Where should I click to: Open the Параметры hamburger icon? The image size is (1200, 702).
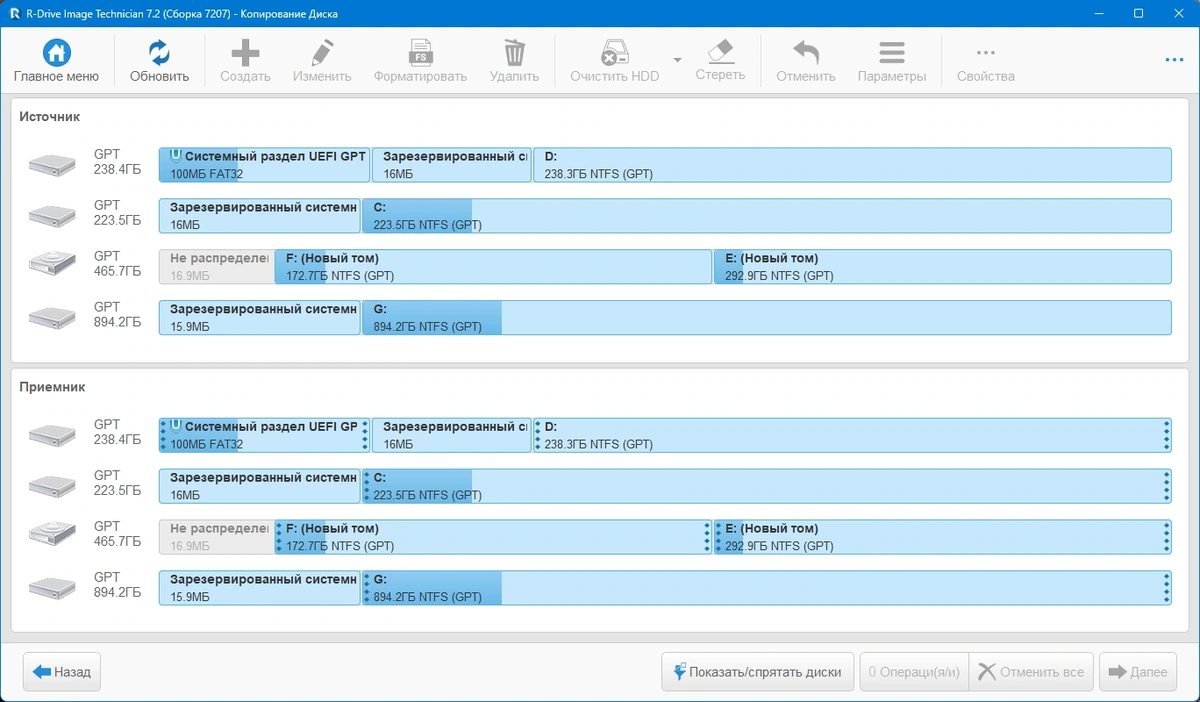892,53
